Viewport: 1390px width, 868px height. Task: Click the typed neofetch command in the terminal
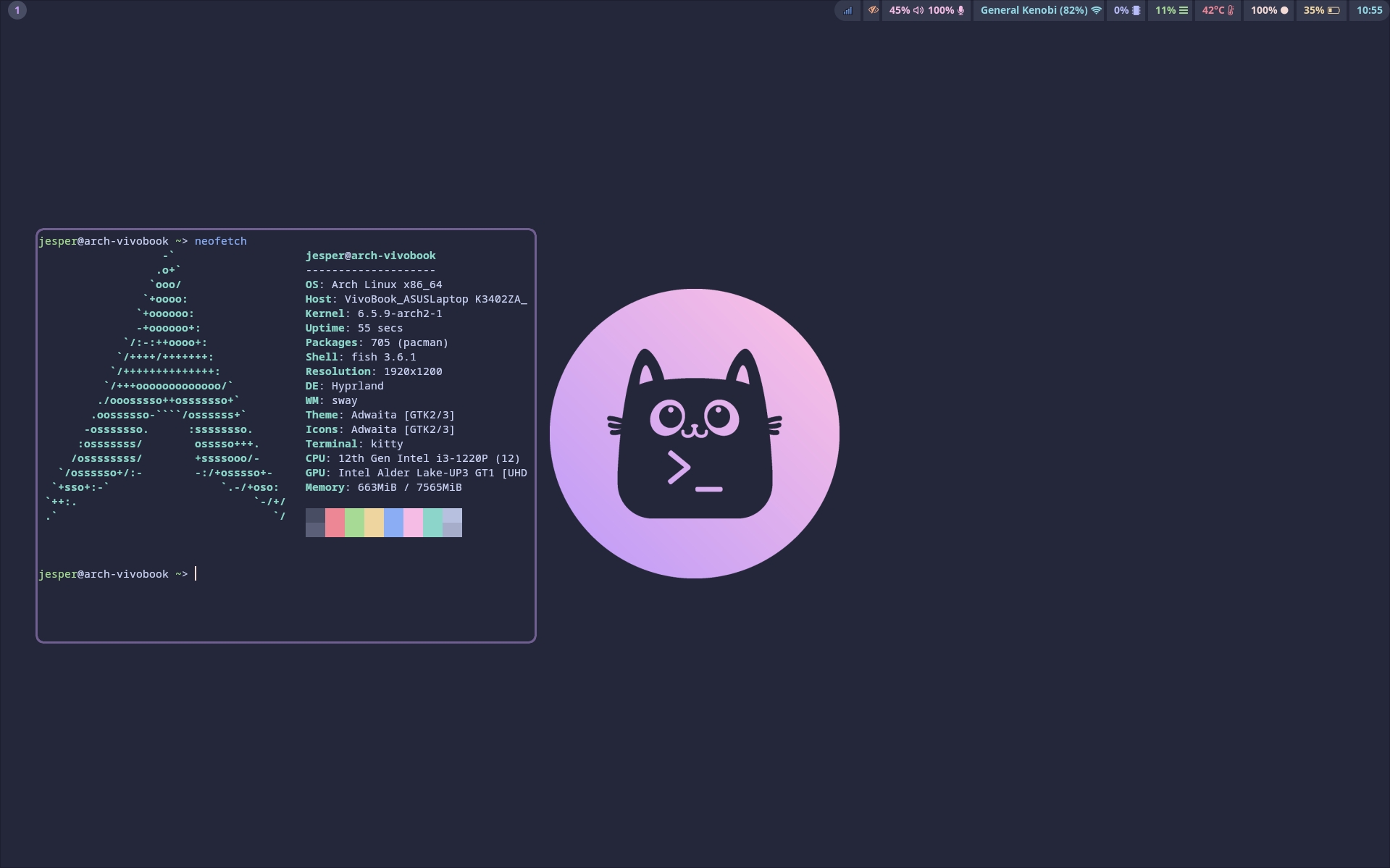221,241
